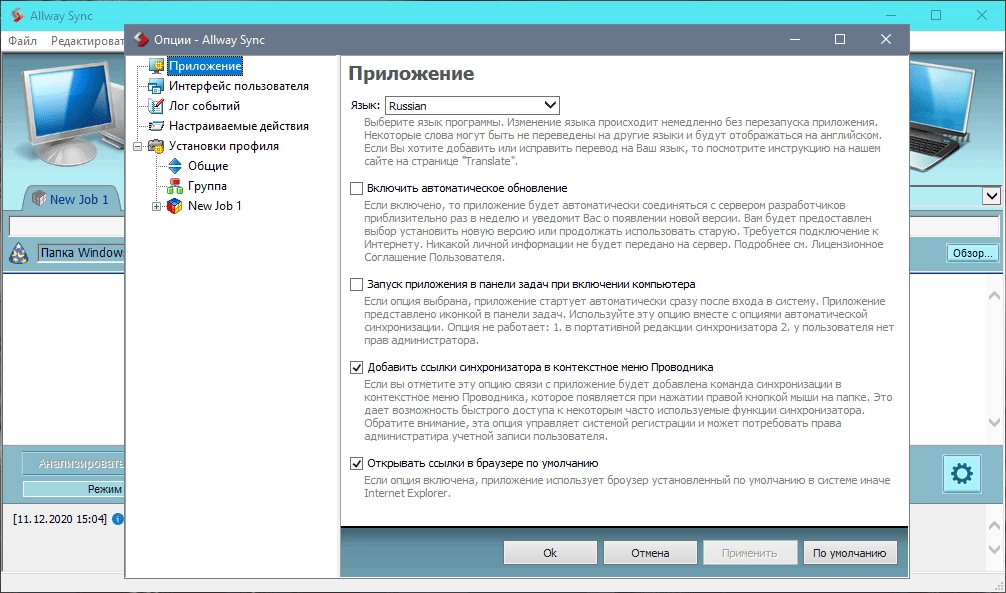Click the Установки профиля folder icon

[157, 146]
